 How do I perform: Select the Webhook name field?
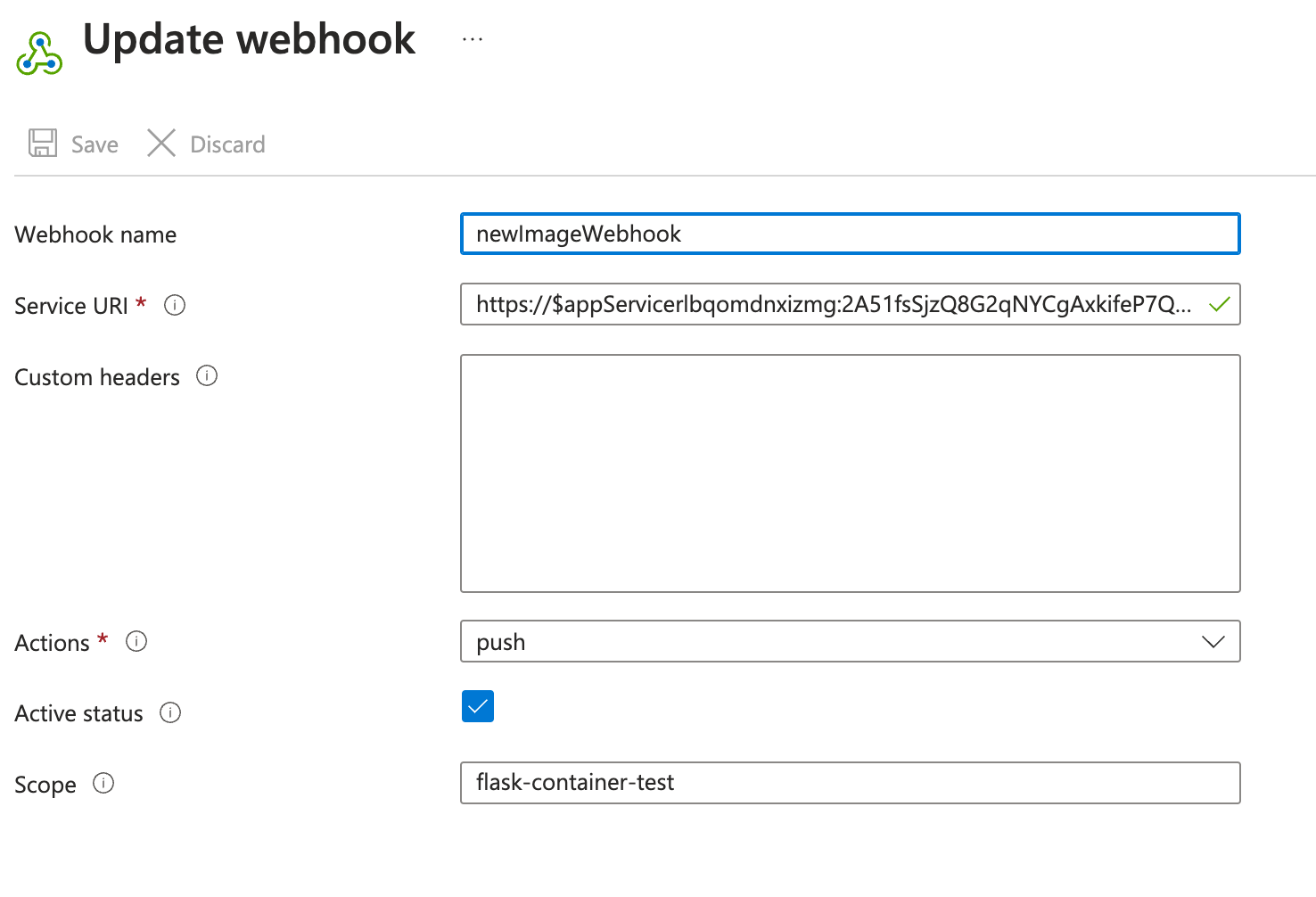847,234
